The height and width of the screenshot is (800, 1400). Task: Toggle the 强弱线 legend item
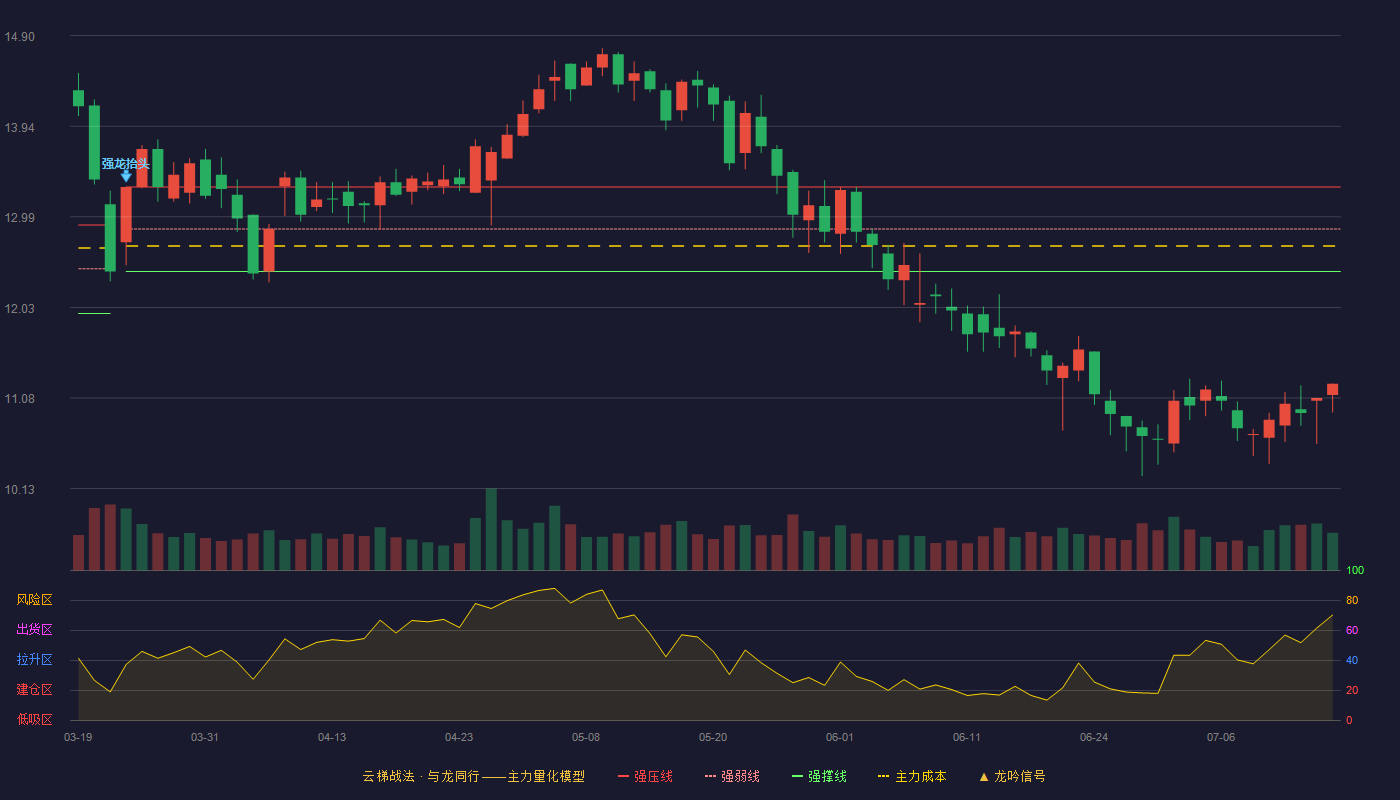(732, 776)
